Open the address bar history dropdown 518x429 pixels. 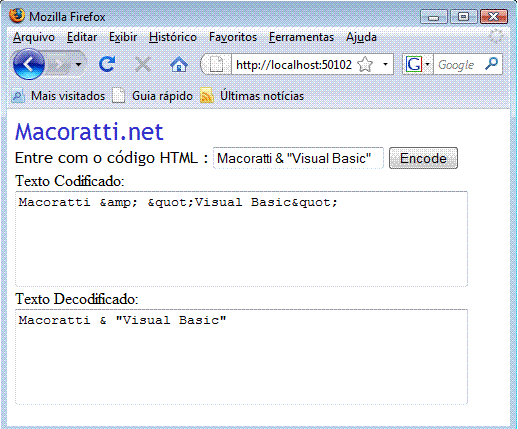pyautogui.click(x=385, y=64)
